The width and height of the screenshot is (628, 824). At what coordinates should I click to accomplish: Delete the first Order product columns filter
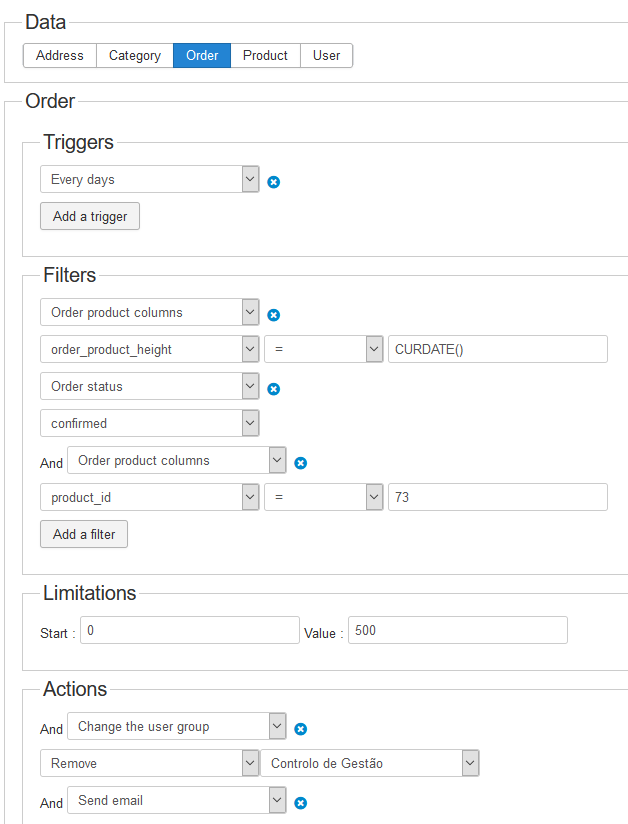click(x=274, y=315)
